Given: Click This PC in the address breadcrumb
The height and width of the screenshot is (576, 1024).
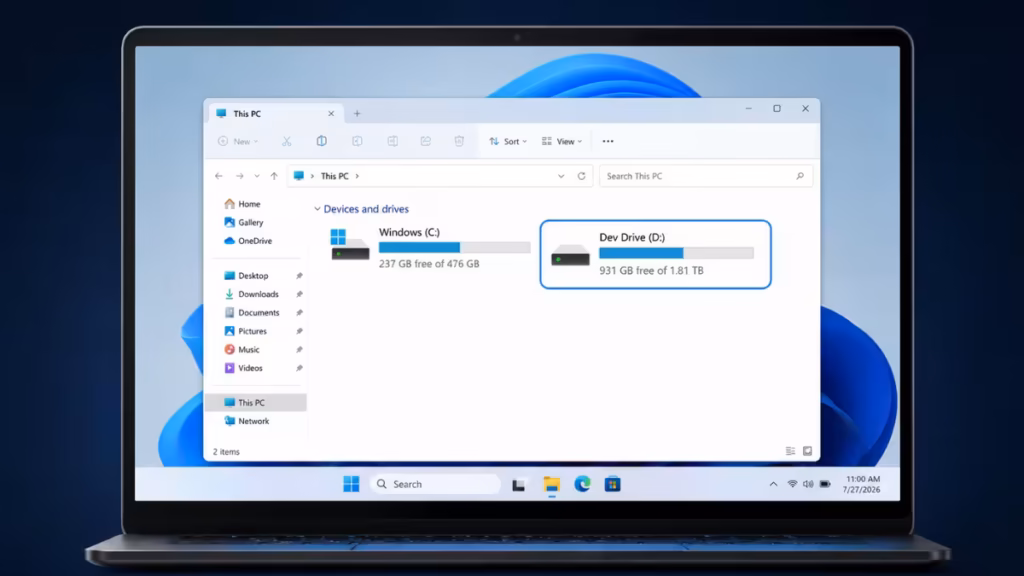Looking at the screenshot, I should (334, 176).
